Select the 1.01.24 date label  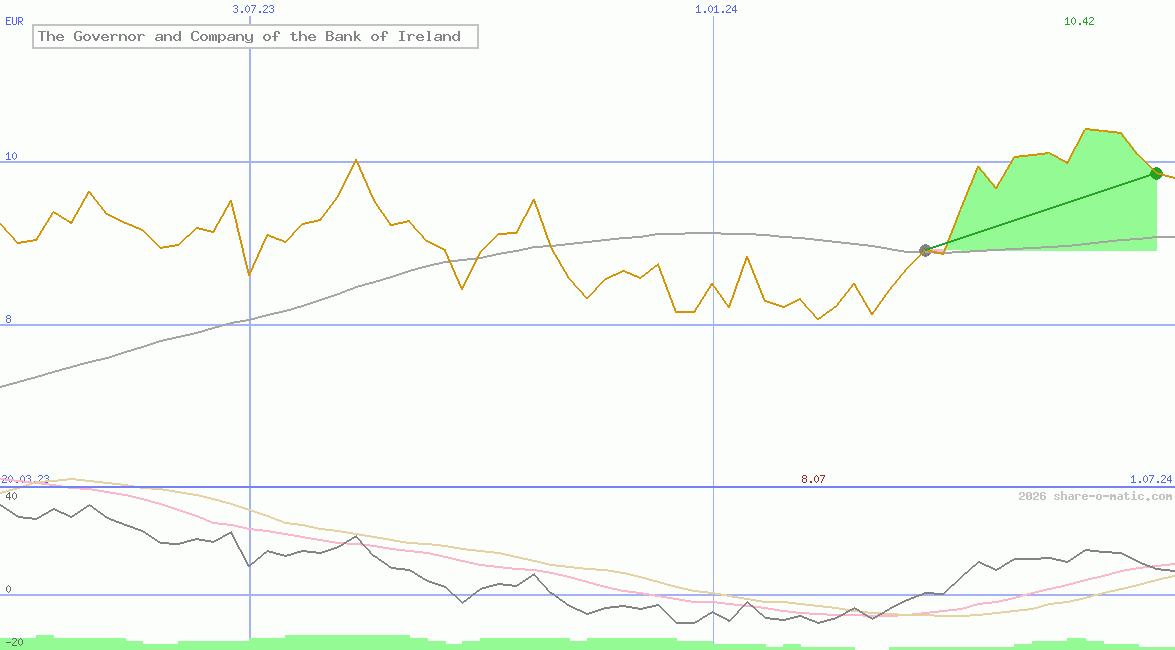pyautogui.click(x=716, y=9)
